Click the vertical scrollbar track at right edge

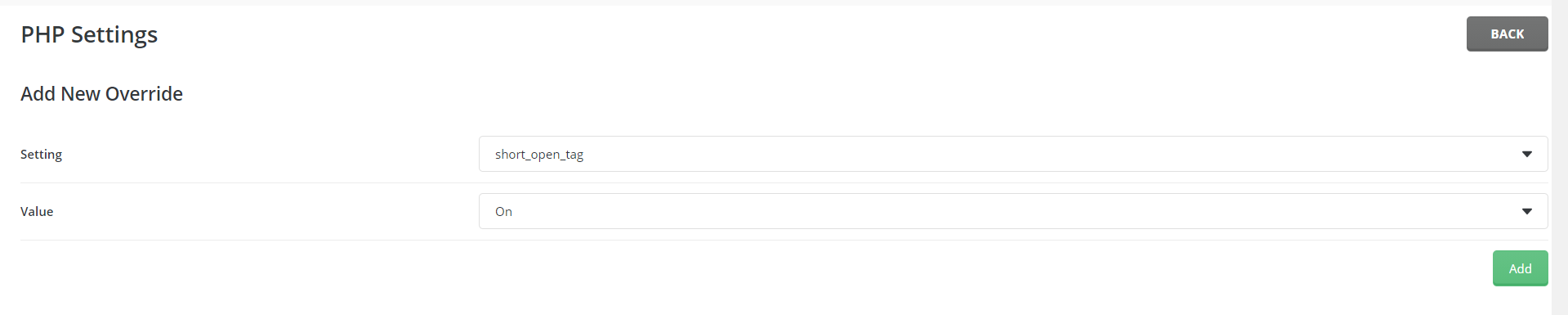tap(1559, 157)
